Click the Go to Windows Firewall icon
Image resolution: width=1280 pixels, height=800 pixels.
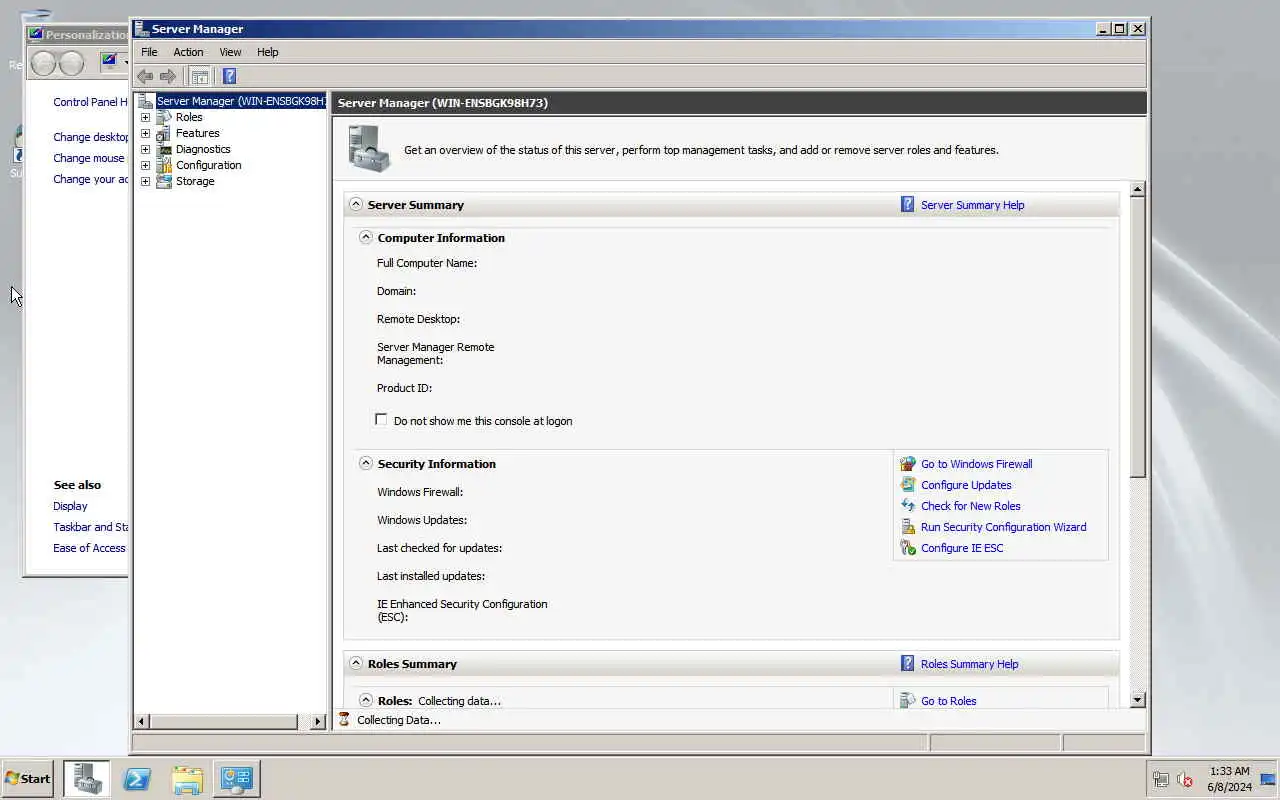pyautogui.click(x=907, y=464)
